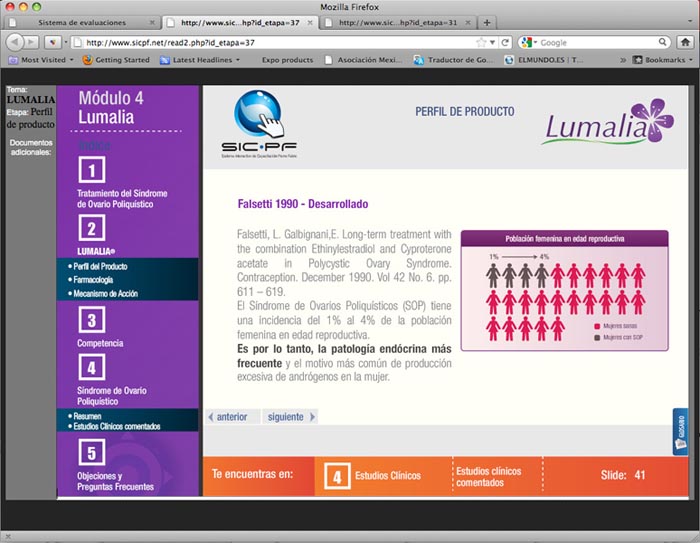Select LUMALIA section label
Viewport: 700px width, 543px height.
(x=96, y=251)
